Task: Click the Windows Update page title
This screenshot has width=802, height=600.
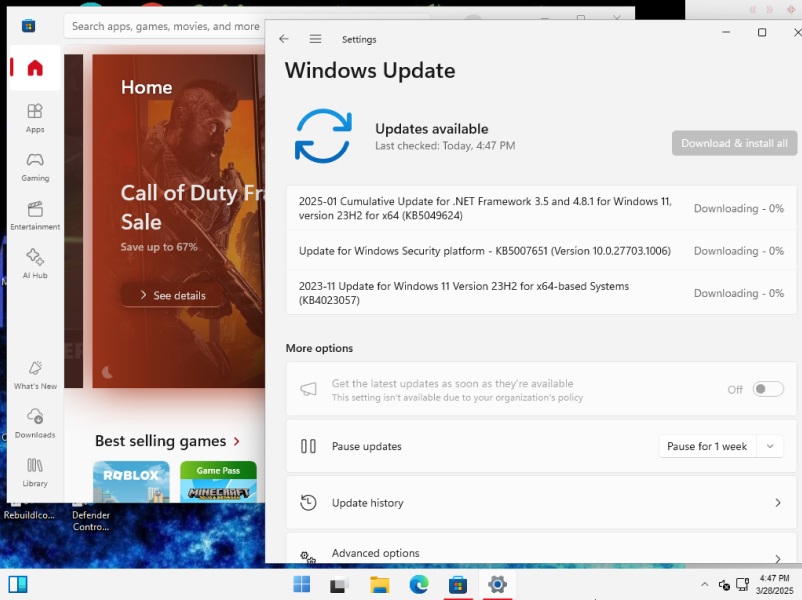Action: [x=370, y=71]
